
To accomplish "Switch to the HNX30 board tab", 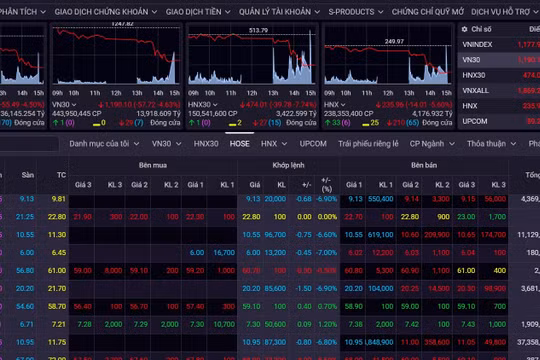I will pos(206,144).
